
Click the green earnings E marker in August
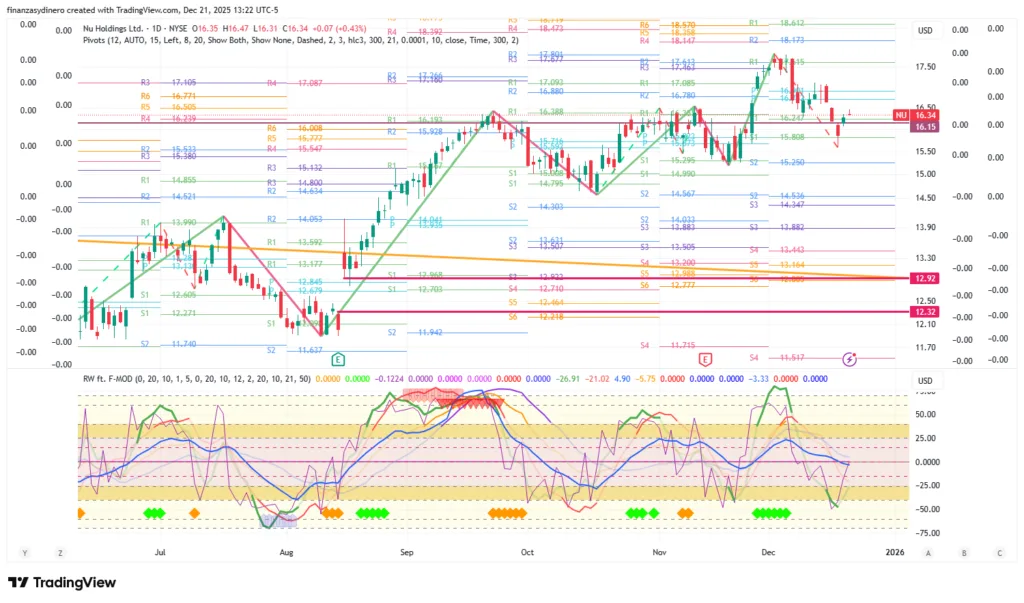coord(338,358)
